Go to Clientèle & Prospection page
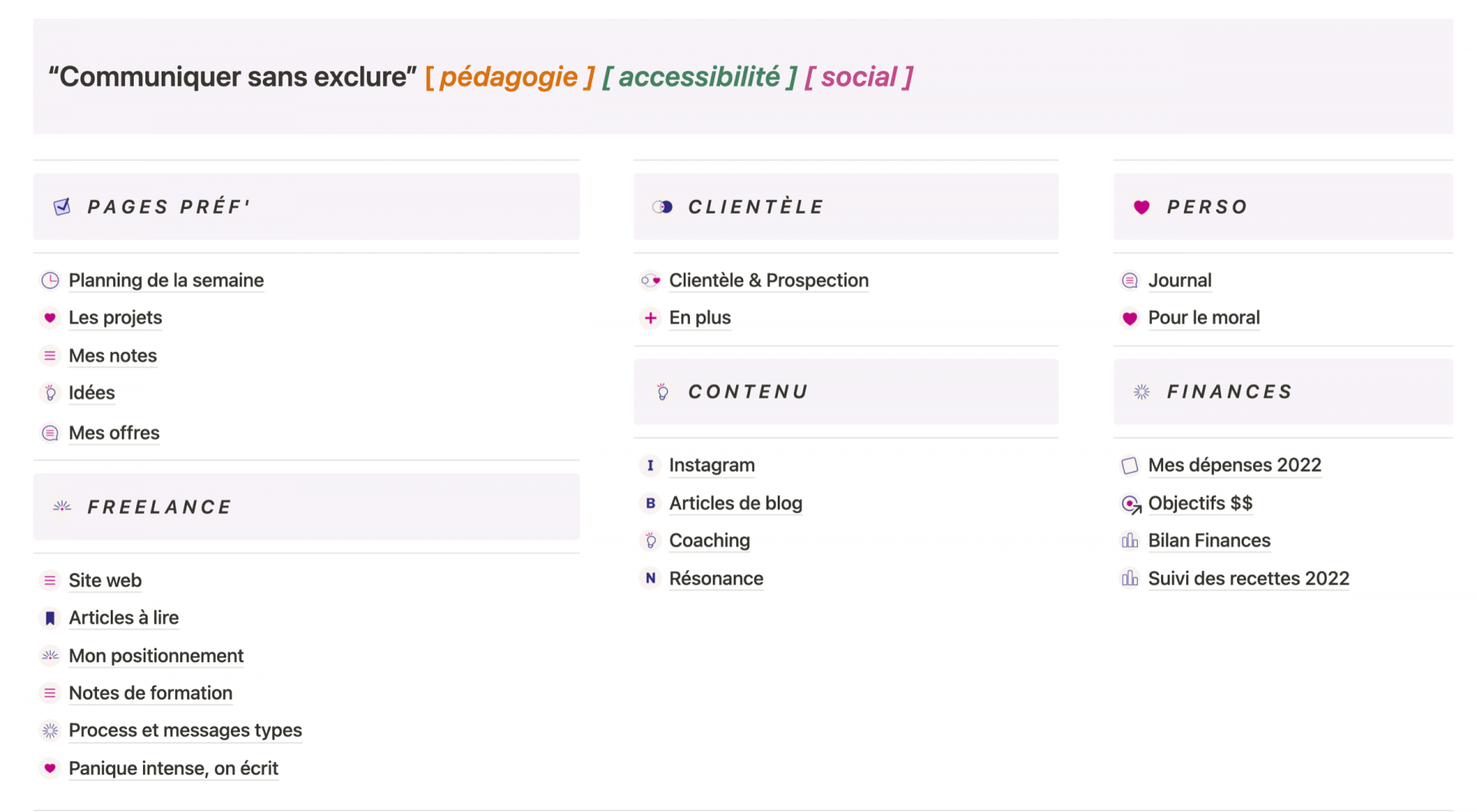 pos(769,281)
